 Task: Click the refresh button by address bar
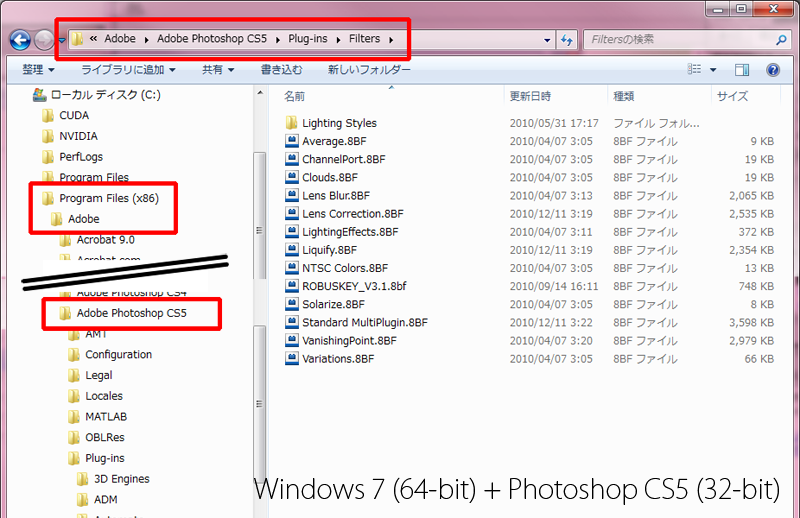[x=566, y=39]
